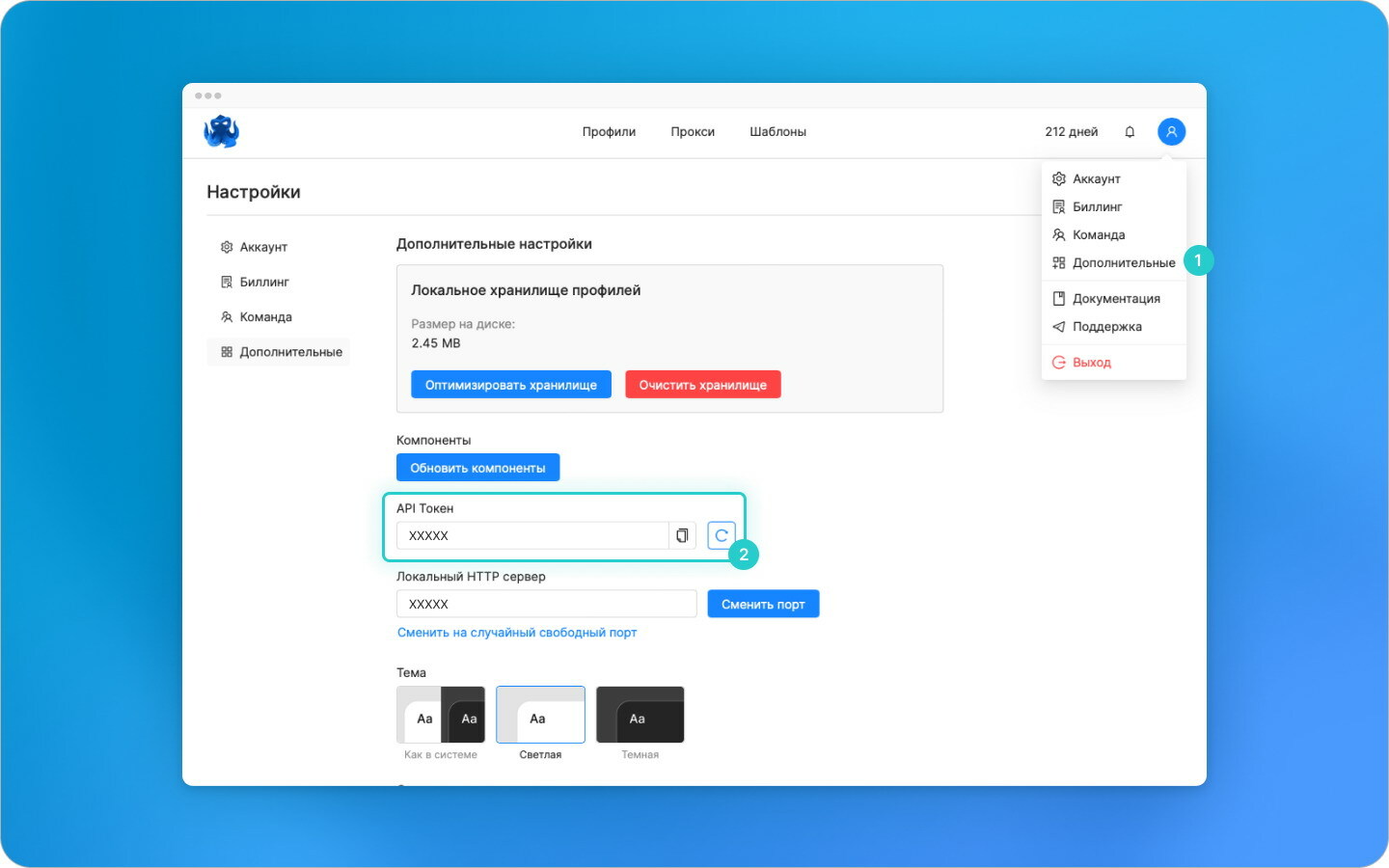Click the Локальное хранилище профилей heading
The height and width of the screenshot is (868, 1389).
tap(526, 290)
